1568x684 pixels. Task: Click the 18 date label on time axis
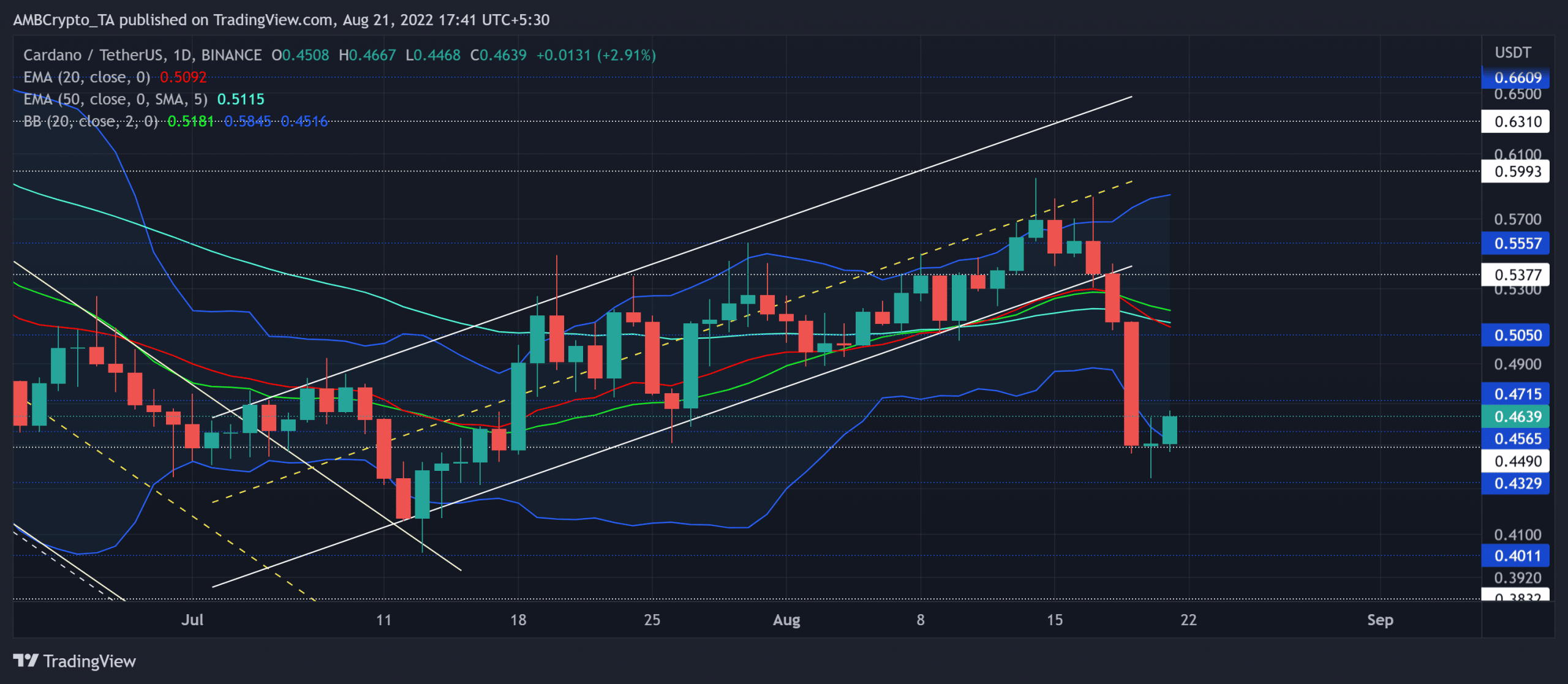tap(518, 620)
